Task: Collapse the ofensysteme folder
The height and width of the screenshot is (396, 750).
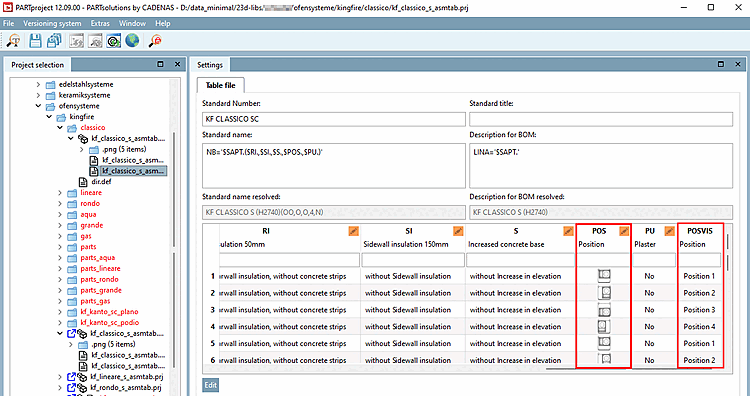Action: (x=38, y=106)
